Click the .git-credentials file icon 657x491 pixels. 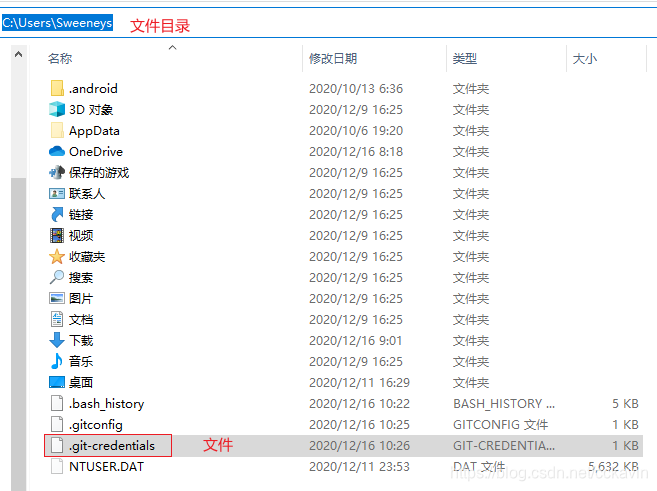coord(57,445)
